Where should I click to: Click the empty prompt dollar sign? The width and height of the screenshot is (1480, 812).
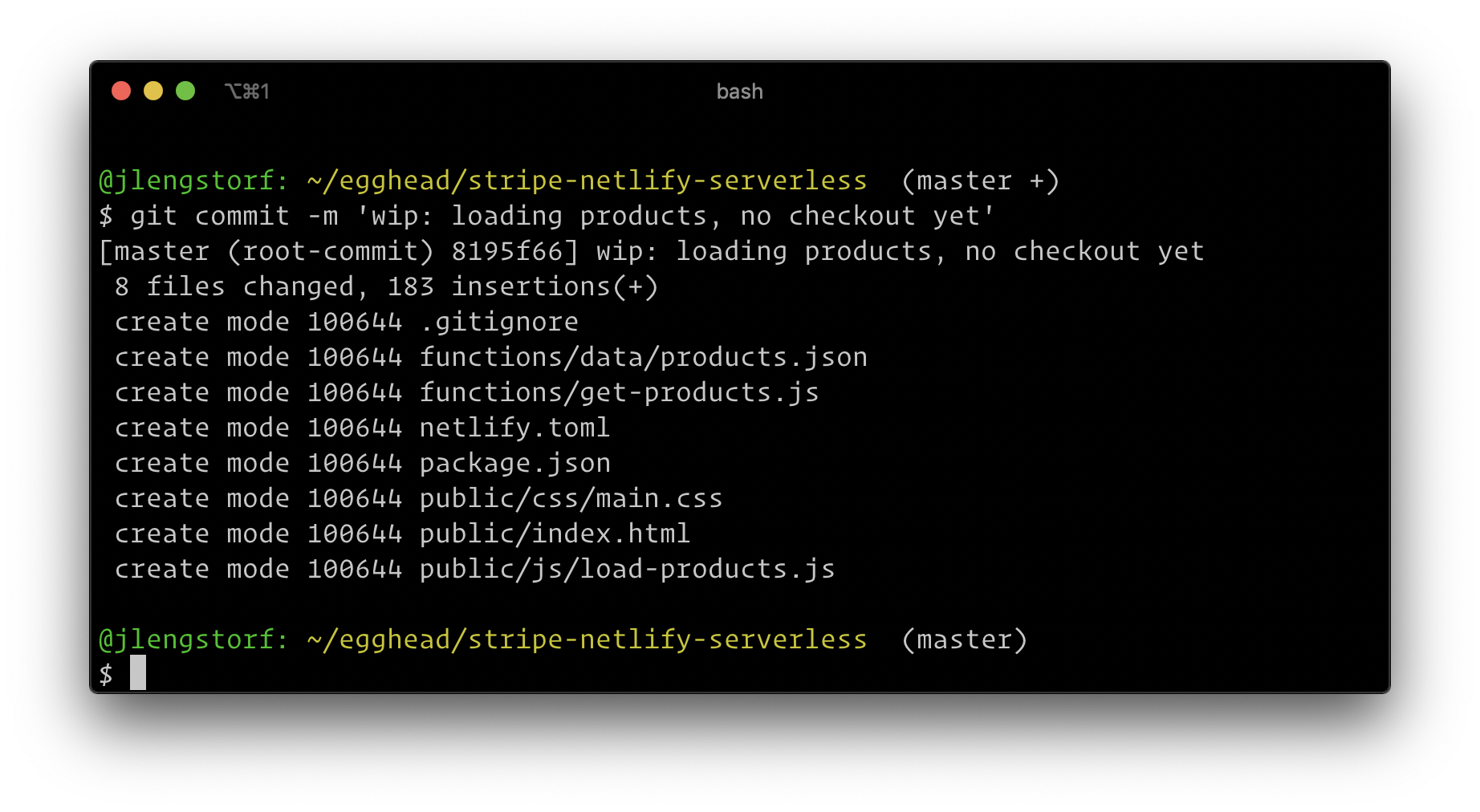[x=105, y=674]
